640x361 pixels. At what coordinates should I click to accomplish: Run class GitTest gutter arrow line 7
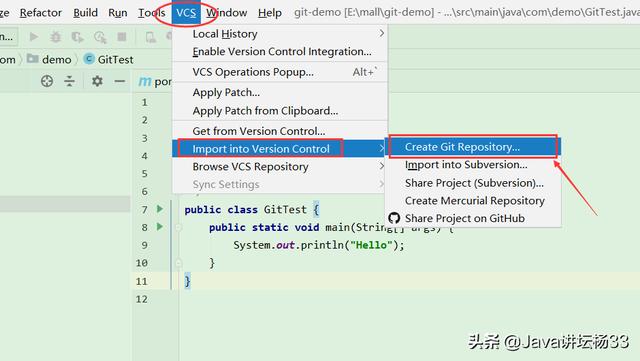coord(160,209)
